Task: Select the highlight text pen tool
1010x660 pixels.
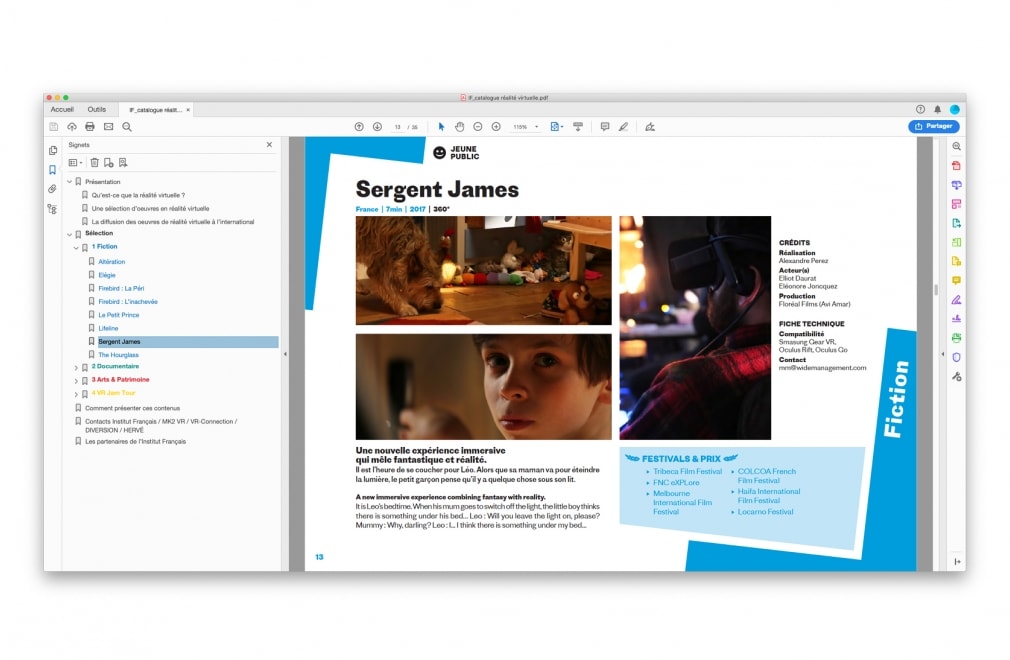Action: (x=623, y=127)
